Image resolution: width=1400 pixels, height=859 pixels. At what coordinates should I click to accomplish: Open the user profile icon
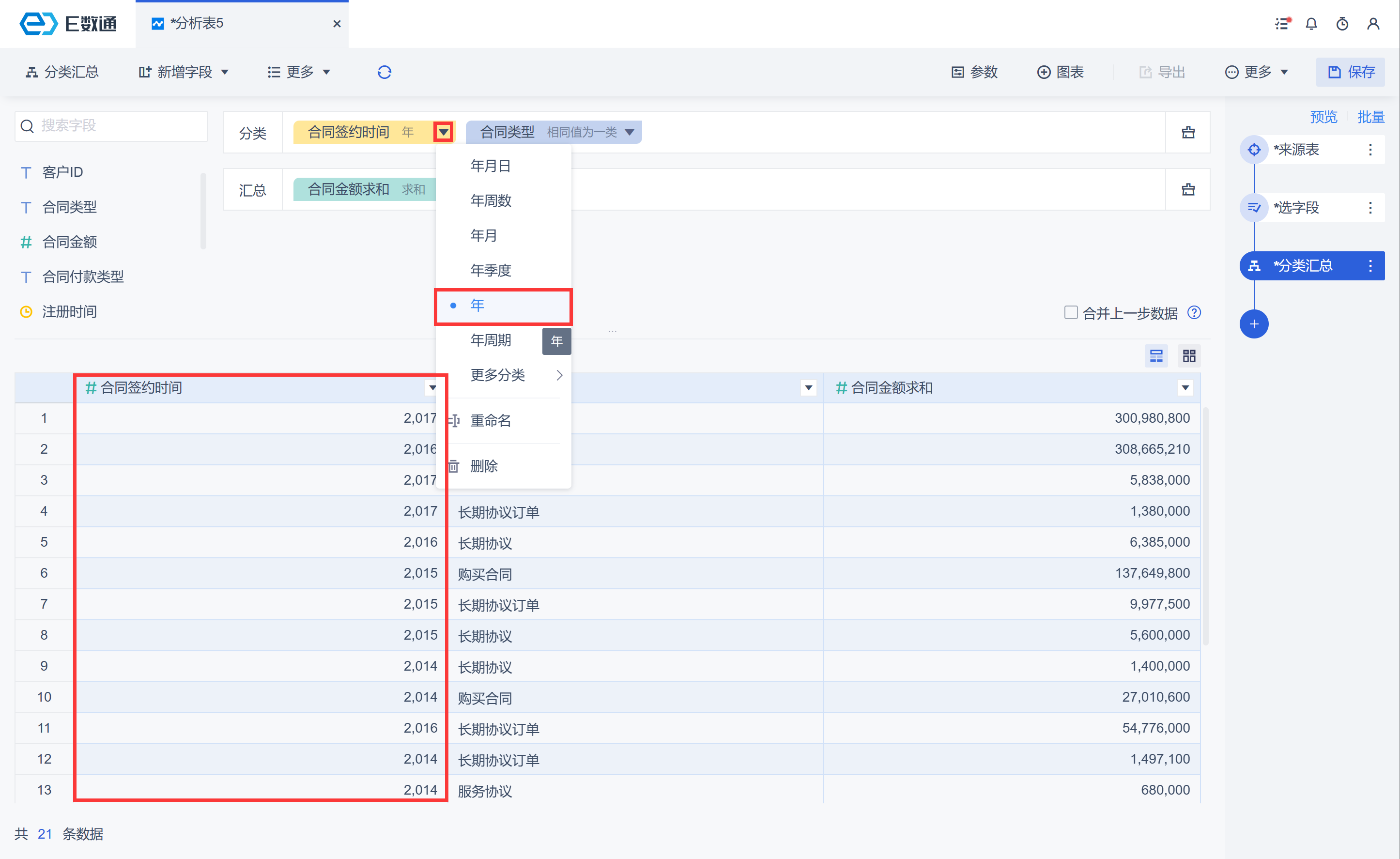pyautogui.click(x=1373, y=24)
